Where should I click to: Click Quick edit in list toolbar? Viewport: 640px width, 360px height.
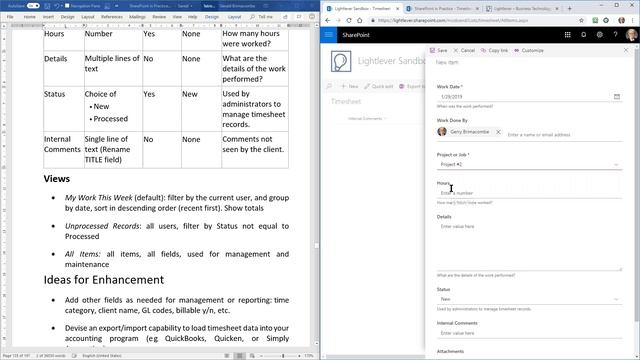(379, 86)
